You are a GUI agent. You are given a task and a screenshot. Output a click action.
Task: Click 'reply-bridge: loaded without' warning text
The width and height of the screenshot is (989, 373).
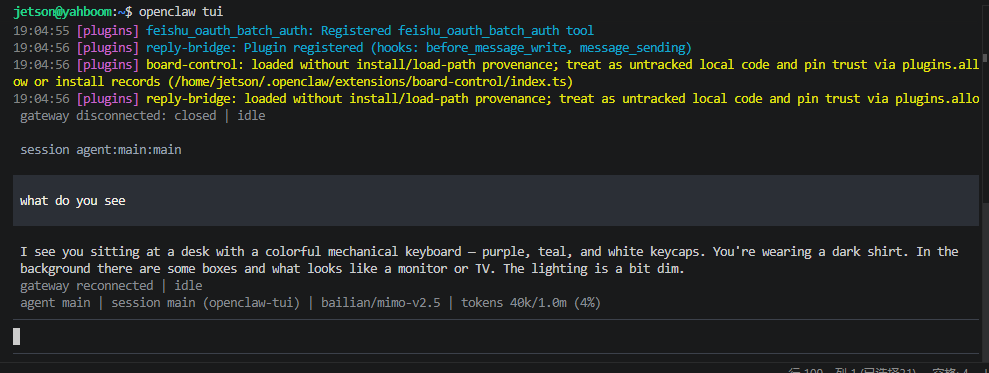562,98
